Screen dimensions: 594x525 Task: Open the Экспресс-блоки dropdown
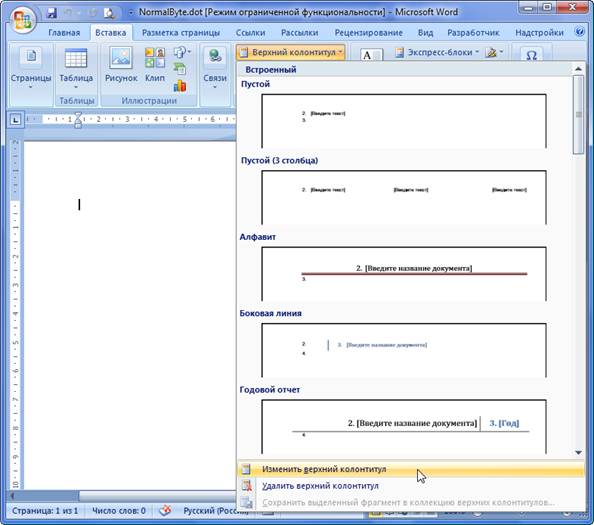[x=437, y=52]
